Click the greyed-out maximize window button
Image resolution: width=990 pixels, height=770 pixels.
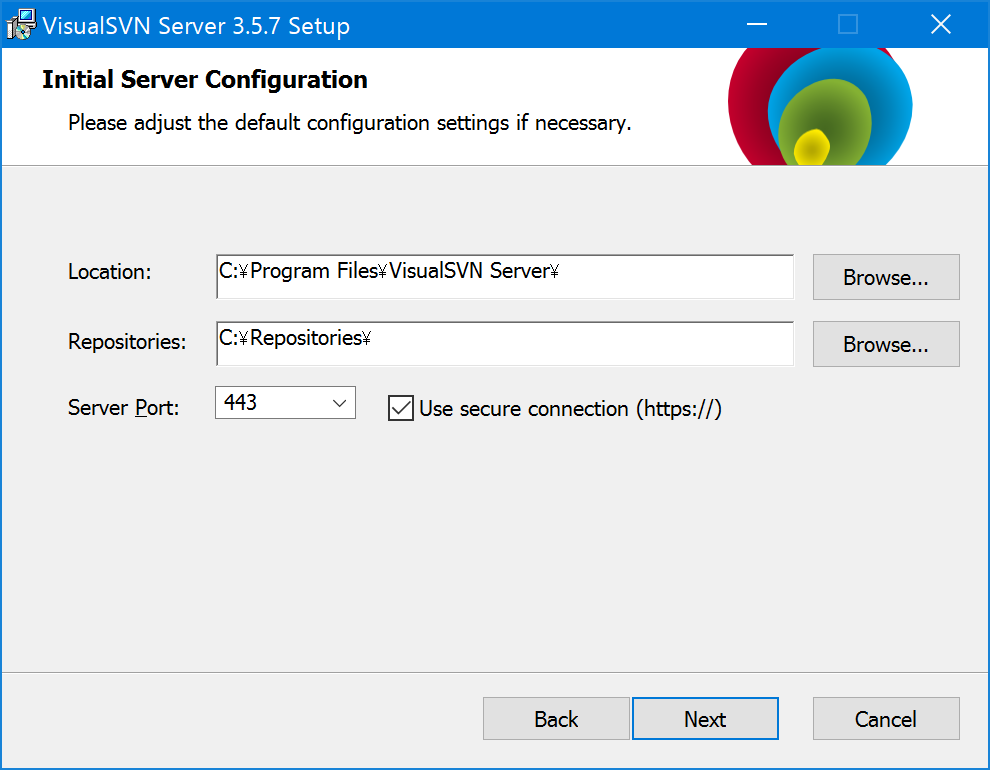(x=848, y=25)
